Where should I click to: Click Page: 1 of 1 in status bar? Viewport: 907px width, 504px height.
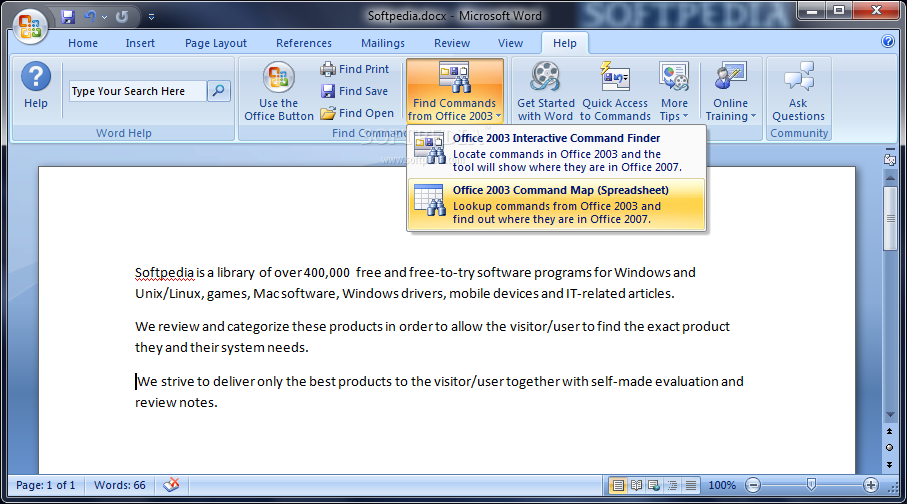click(x=46, y=485)
